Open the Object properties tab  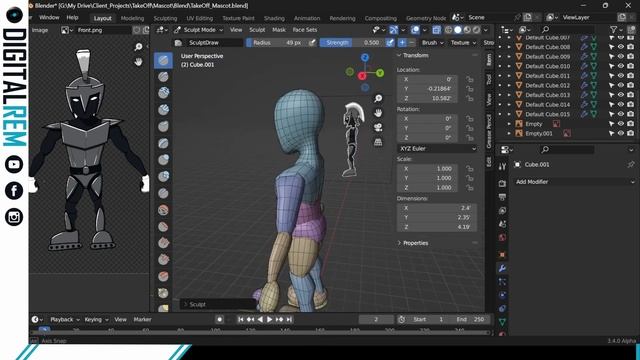(502, 255)
